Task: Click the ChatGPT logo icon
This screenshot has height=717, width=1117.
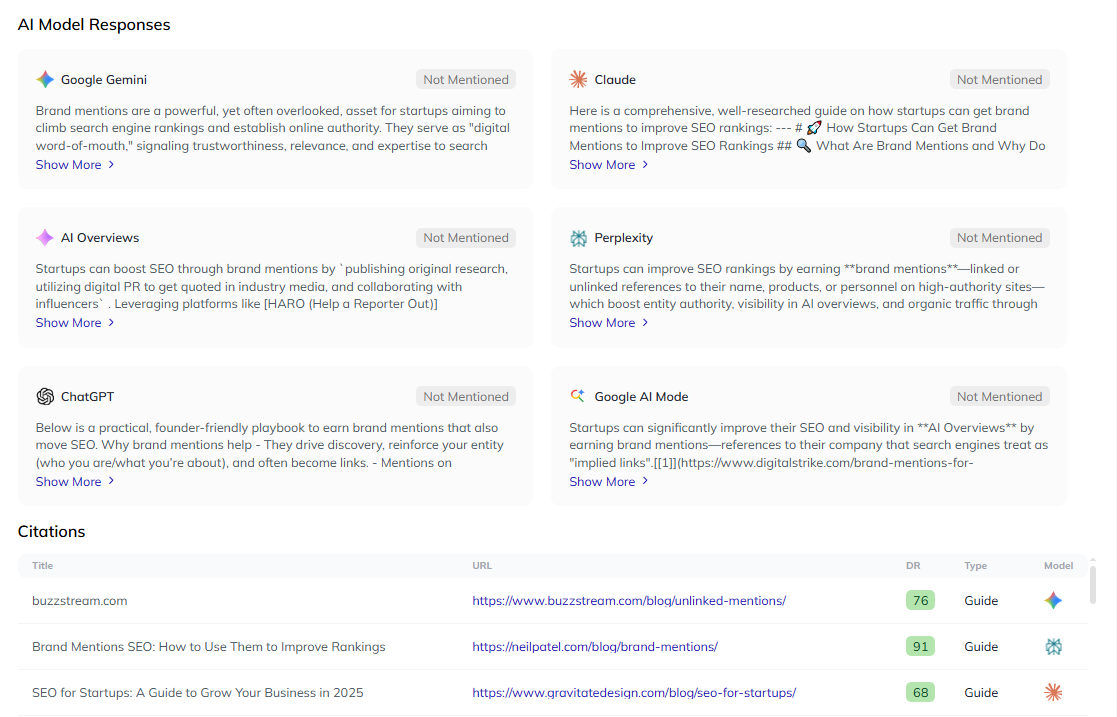Action: click(45, 396)
